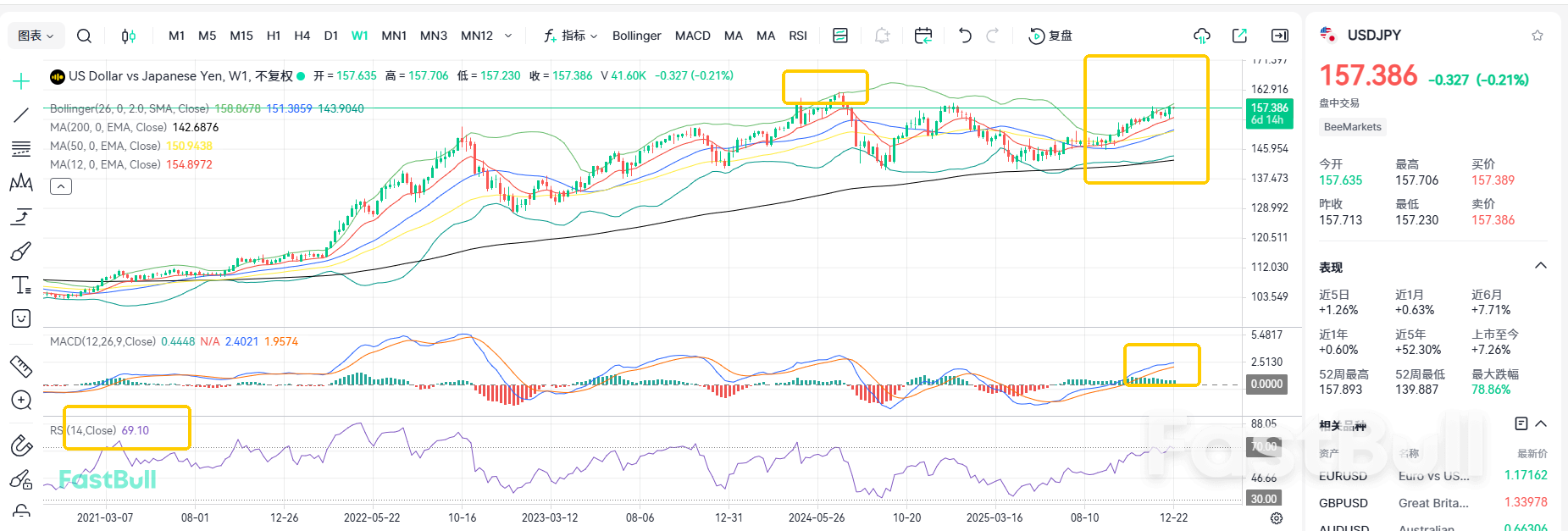This screenshot has width=1568, height=531.
Task: Toggle USDJPY favorite star
Action: [1537, 36]
